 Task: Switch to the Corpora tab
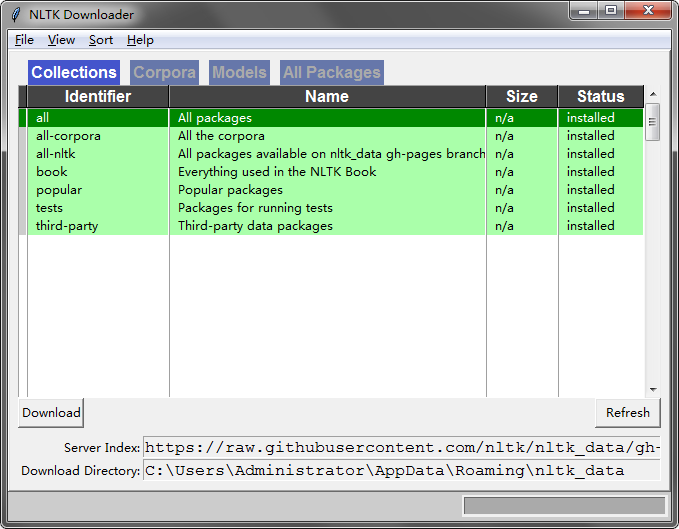click(x=165, y=72)
